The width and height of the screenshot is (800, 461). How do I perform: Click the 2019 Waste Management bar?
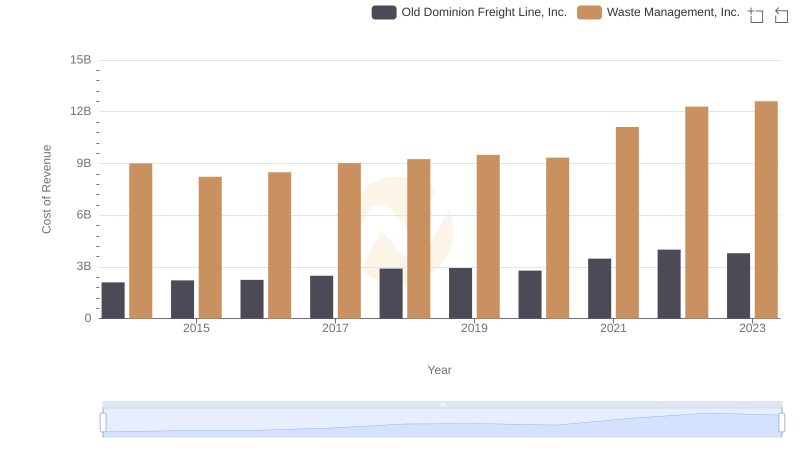pyautogui.click(x=488, y=237)
